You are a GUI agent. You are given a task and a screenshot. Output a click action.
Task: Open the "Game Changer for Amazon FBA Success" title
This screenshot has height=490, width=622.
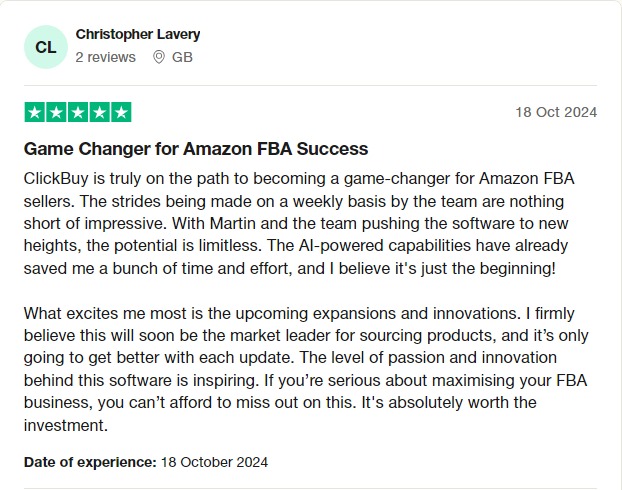coord(196,149)
